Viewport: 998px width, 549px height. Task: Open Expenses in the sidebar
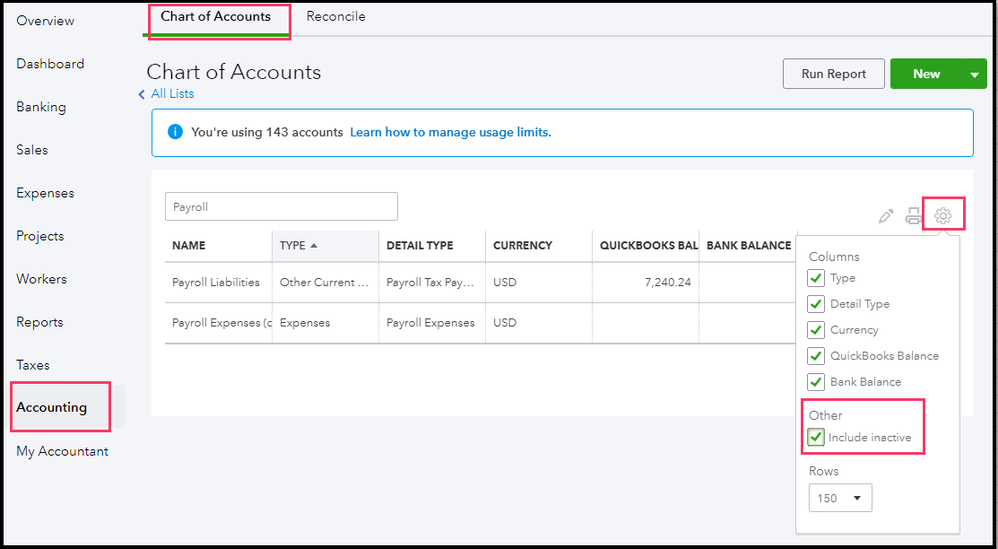(x=45, y=193)
